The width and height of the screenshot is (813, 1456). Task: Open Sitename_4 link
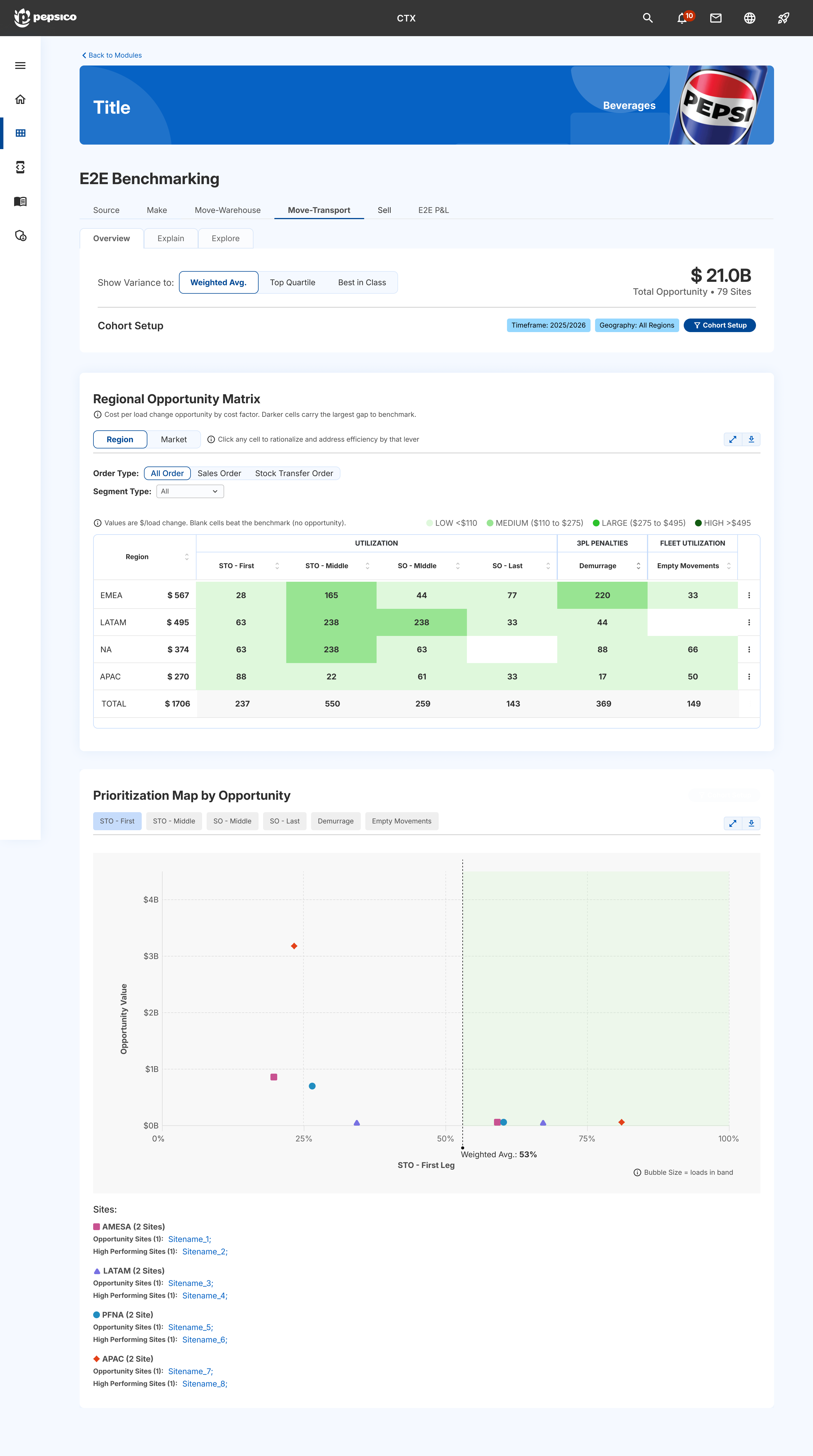point(205,1296)
